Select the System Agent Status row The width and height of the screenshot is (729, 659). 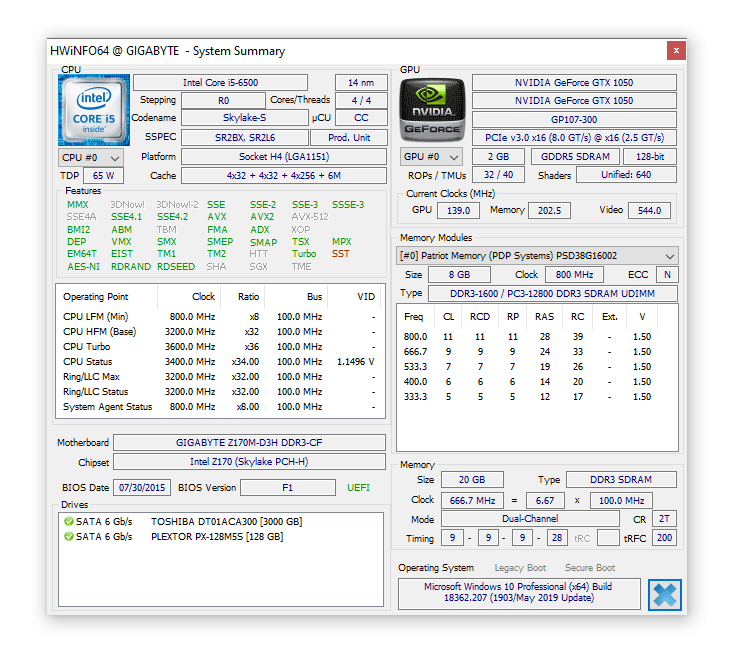pos(219,407)
